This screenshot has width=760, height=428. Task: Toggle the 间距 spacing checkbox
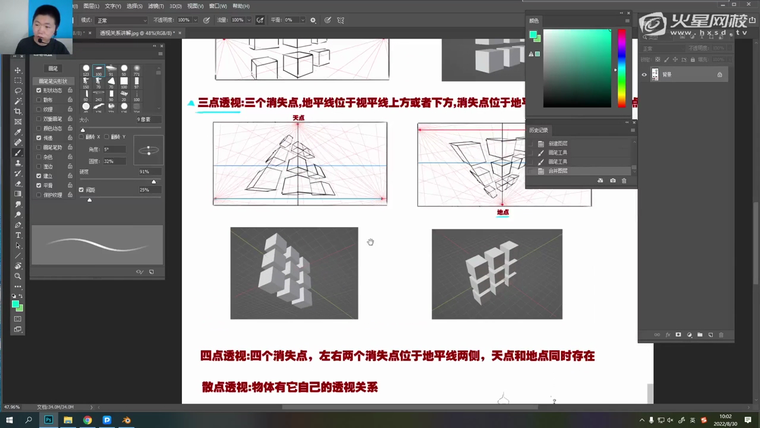click(x=81, y=189)
